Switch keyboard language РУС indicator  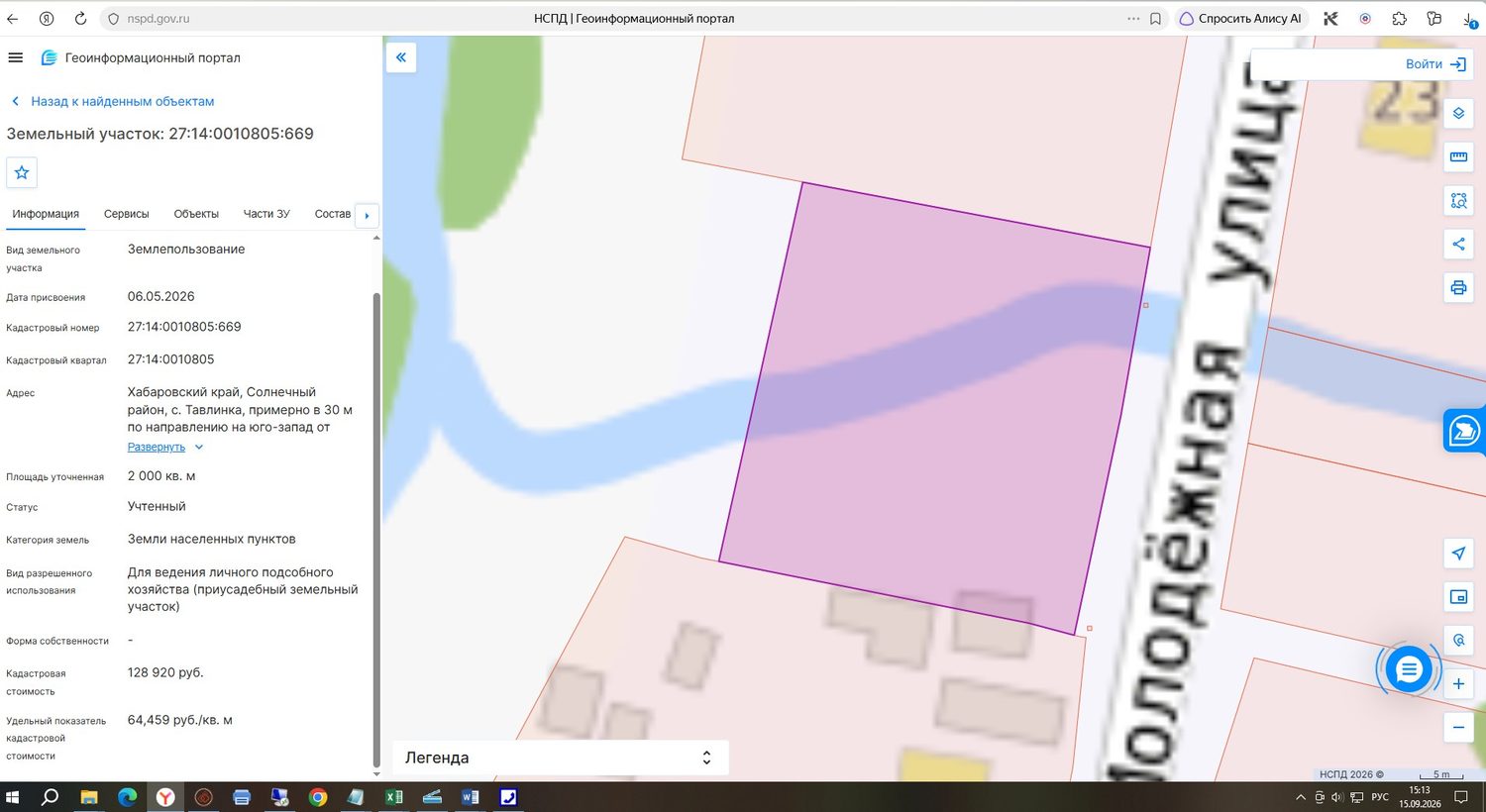pos(1380,797)
